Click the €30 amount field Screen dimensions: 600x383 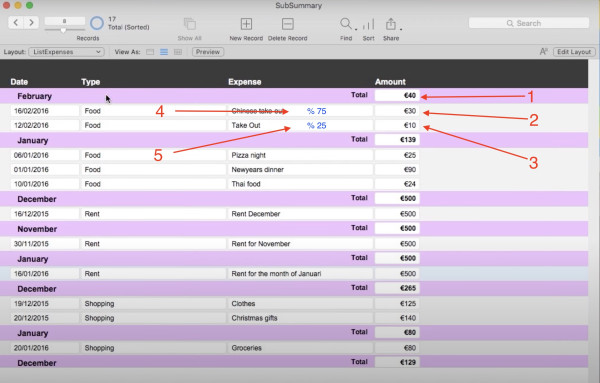[397, 111]
